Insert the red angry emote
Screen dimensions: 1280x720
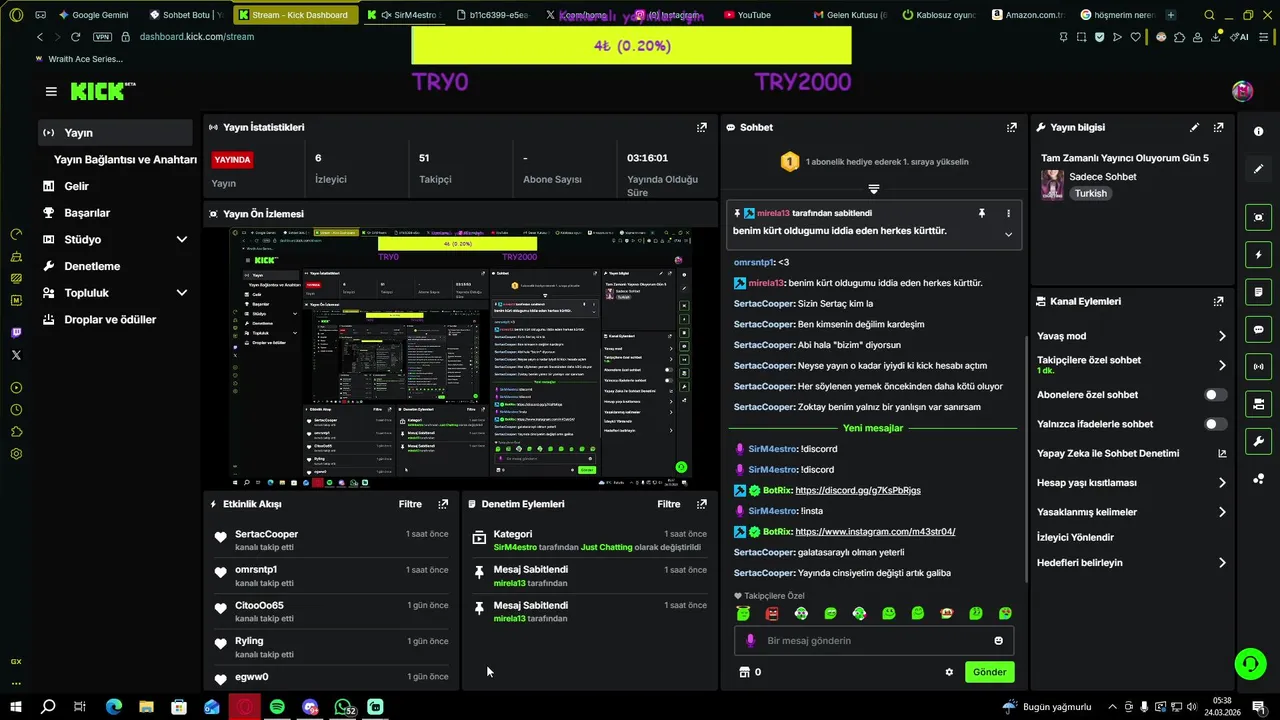pyautogui.click(x=772, y=613)
